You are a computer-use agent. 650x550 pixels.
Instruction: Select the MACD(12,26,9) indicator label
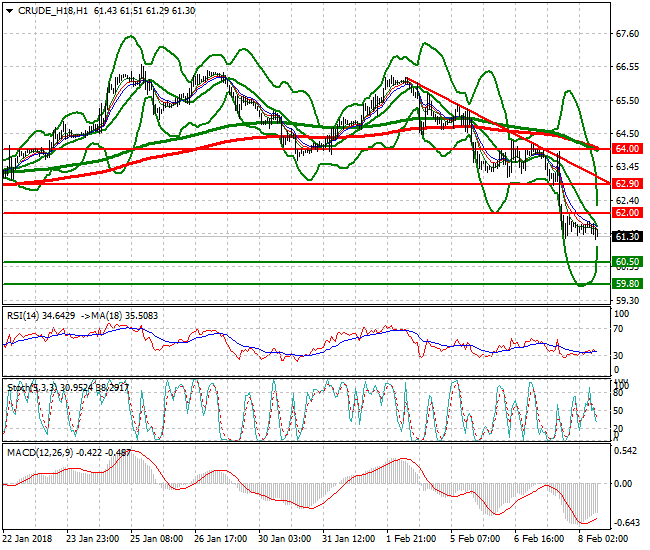coord(40,453)
